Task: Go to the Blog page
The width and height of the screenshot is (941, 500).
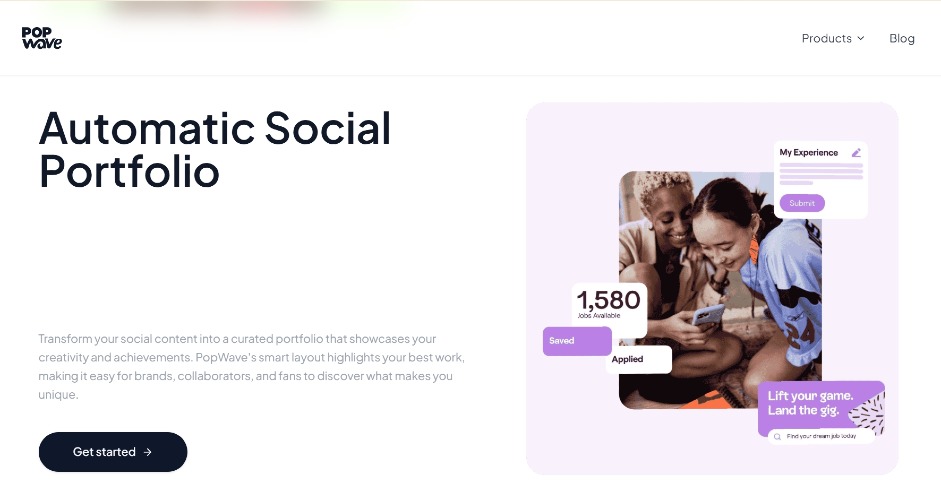Action: pos(901,39)
